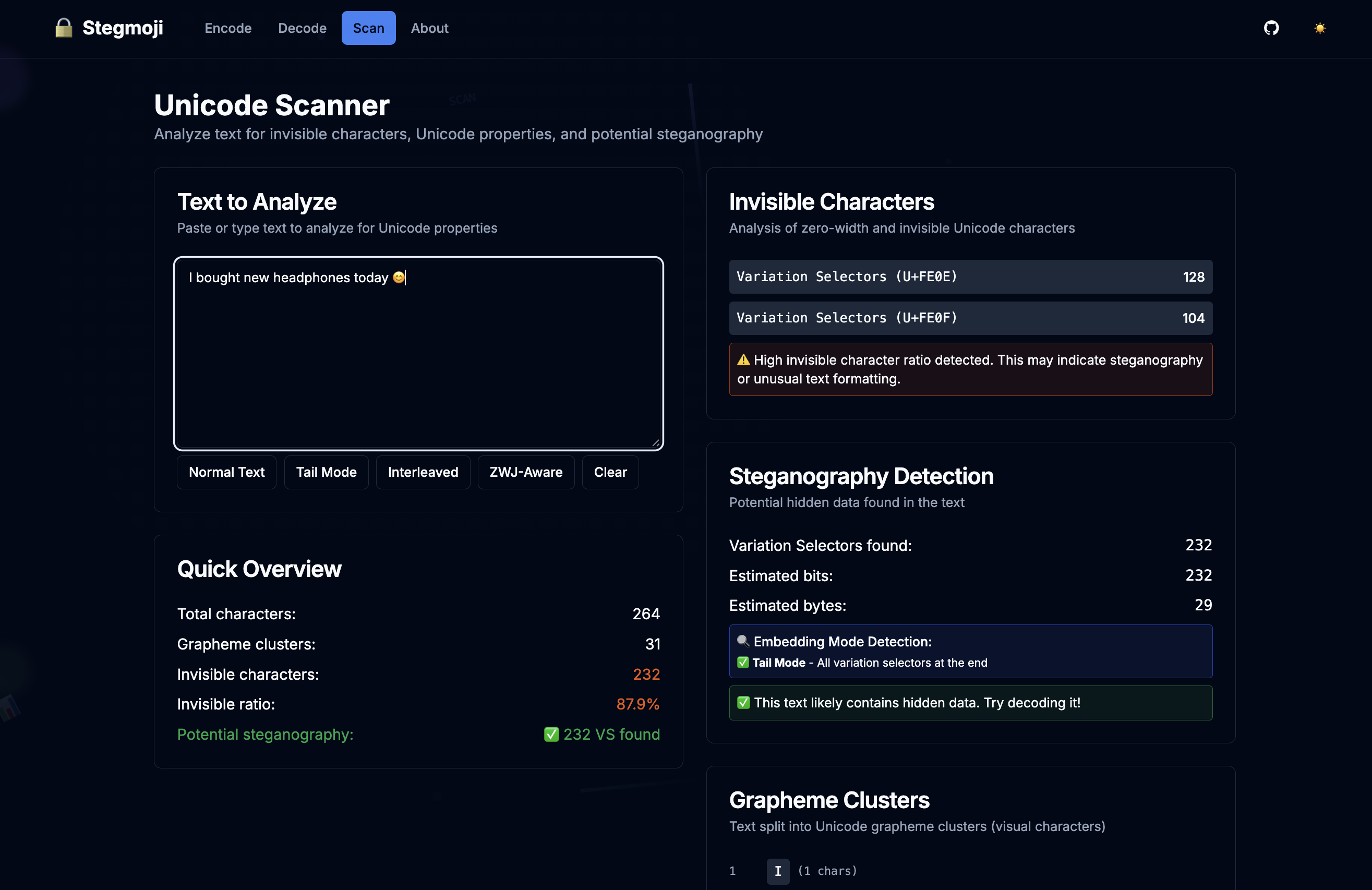Screen dimensions: 1372x890
Task: Click green checkmark next to Tail Mode
Action: [x=743, y=663]
